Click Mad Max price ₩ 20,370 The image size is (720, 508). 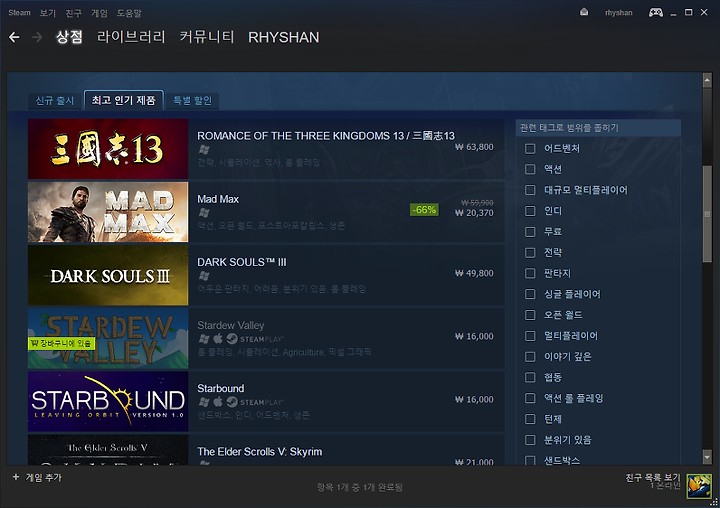point(474,213)
